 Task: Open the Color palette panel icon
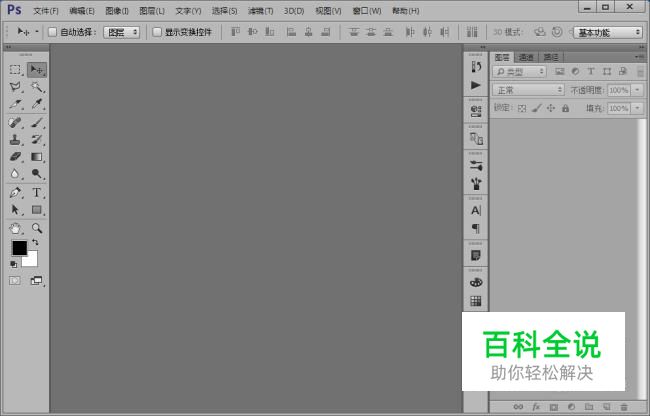(x=476, y=283)
